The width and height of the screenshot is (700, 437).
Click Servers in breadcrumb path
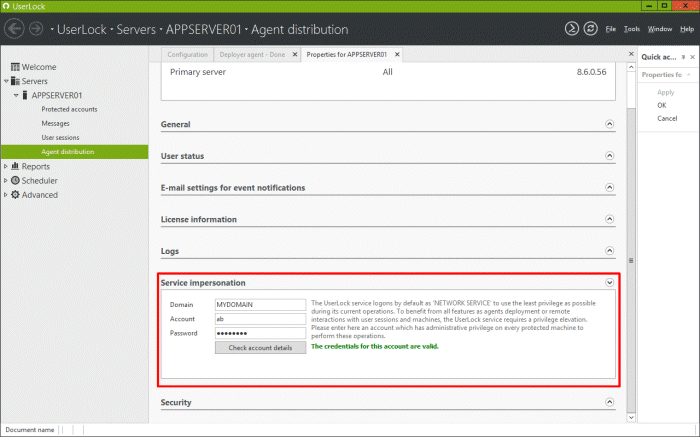136,29
